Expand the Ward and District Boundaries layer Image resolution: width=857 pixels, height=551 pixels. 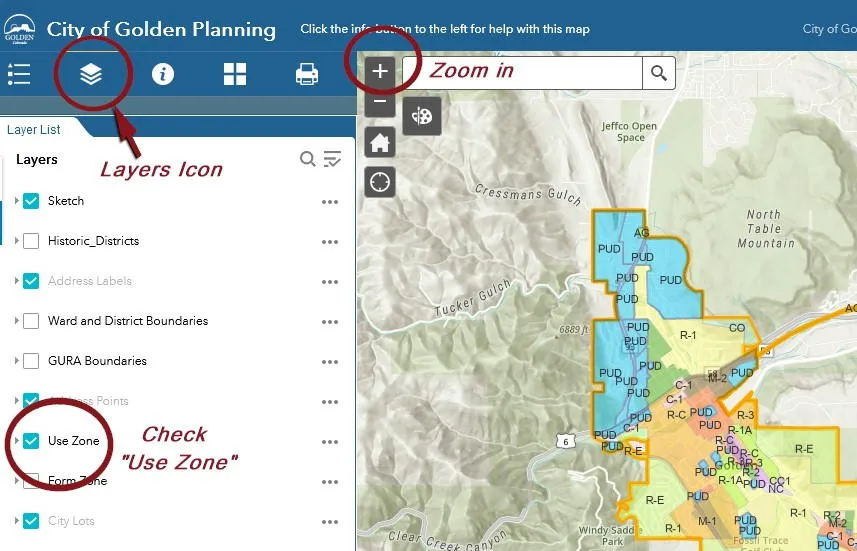click(16, 321)
